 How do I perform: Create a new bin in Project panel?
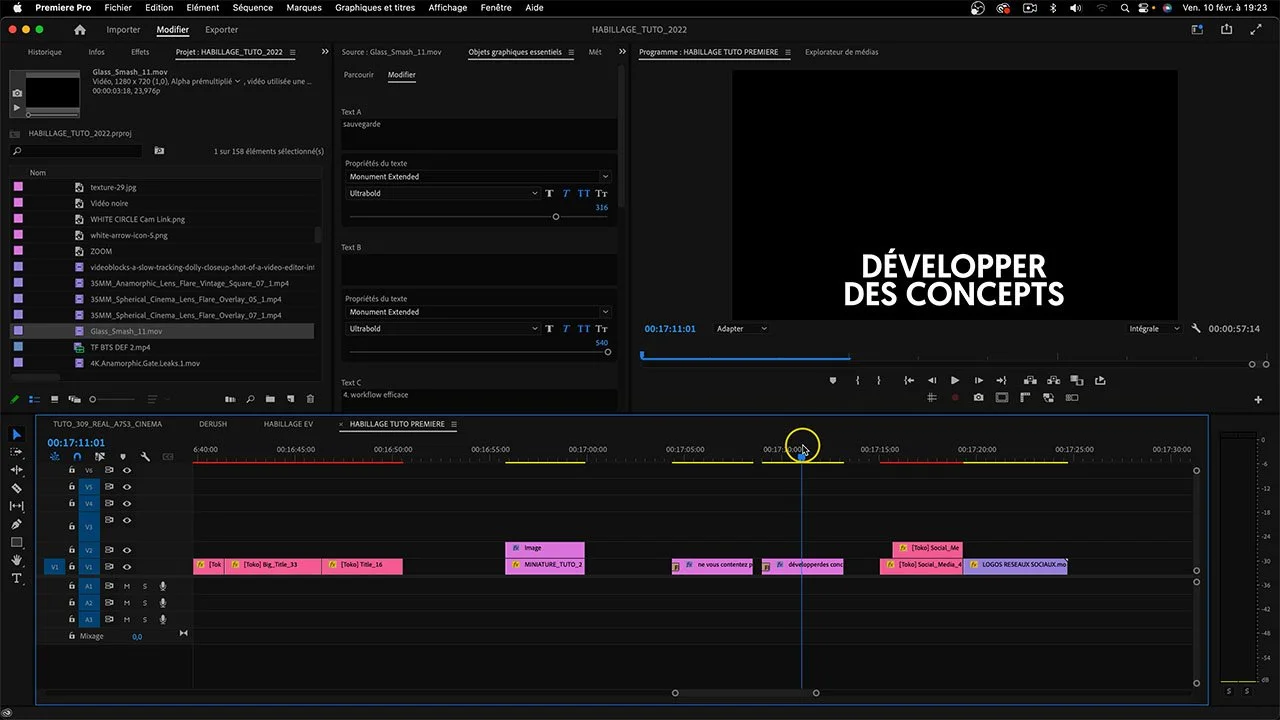point(270,399)
